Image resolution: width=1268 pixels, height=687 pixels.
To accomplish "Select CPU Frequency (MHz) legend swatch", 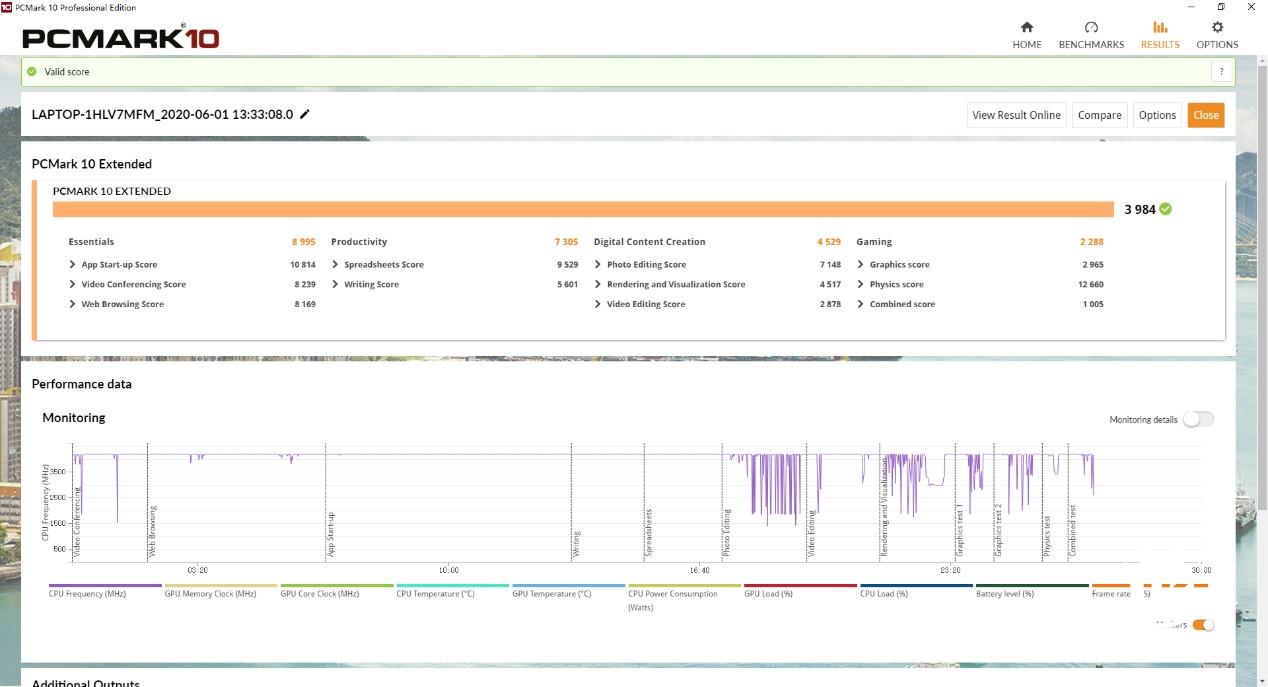I will pyautogui.click(x=105, y=586).
